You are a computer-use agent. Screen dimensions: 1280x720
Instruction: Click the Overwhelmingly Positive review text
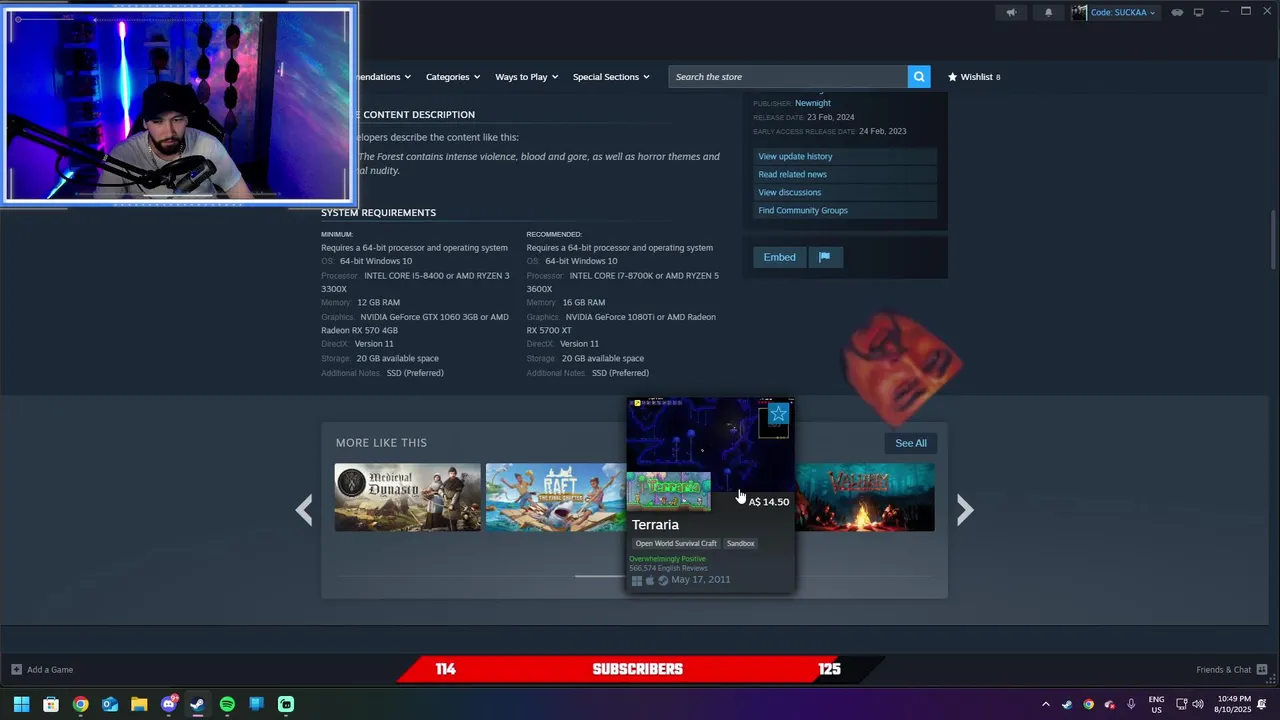667,559
